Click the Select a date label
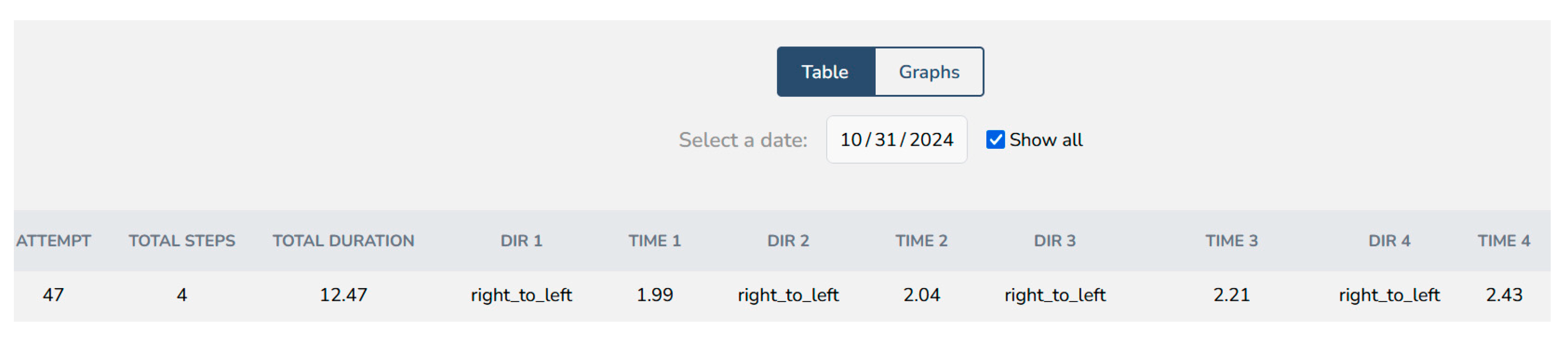Image resolution: width=1568 pixels, height=340 pixels. [x=743, y=140]
